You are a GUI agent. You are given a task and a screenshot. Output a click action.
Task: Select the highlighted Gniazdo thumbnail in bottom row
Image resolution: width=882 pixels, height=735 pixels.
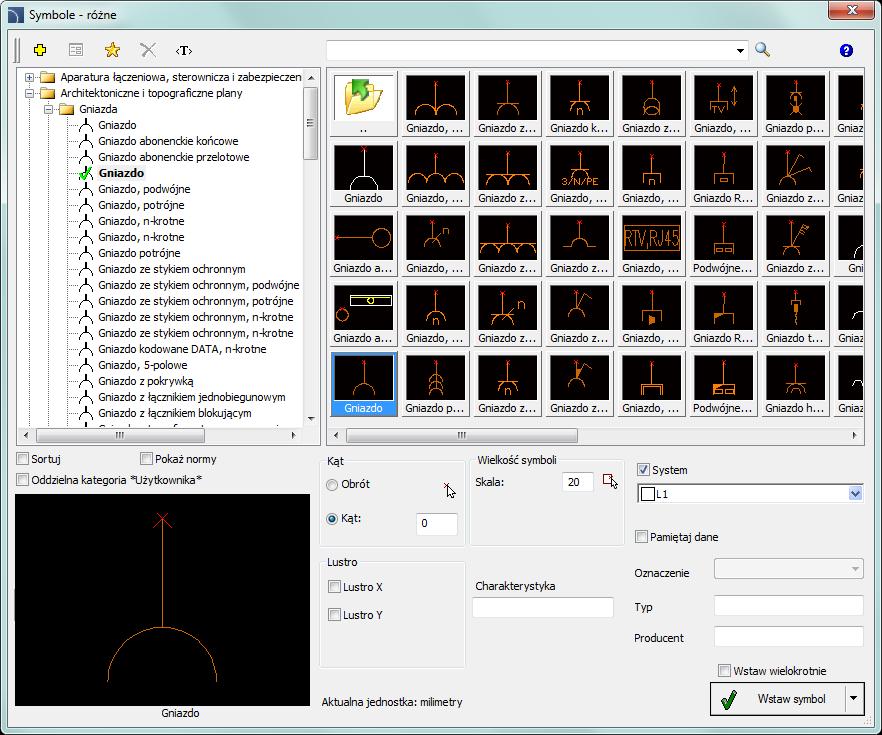point(363,384)
